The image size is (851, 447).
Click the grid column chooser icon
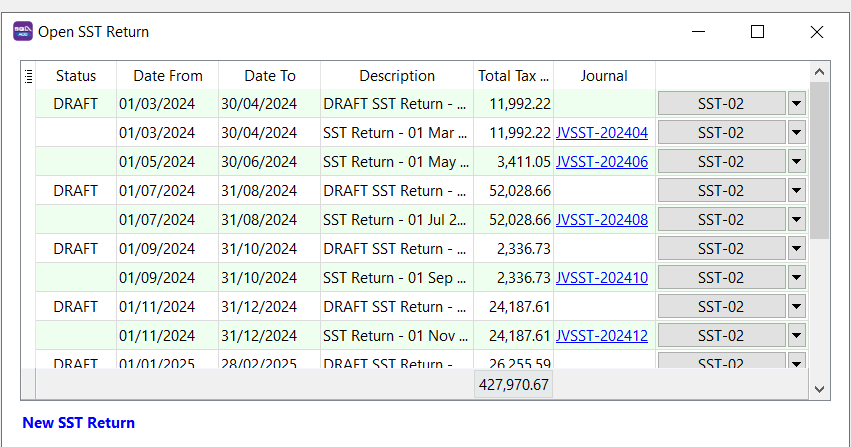coord(28,75)
